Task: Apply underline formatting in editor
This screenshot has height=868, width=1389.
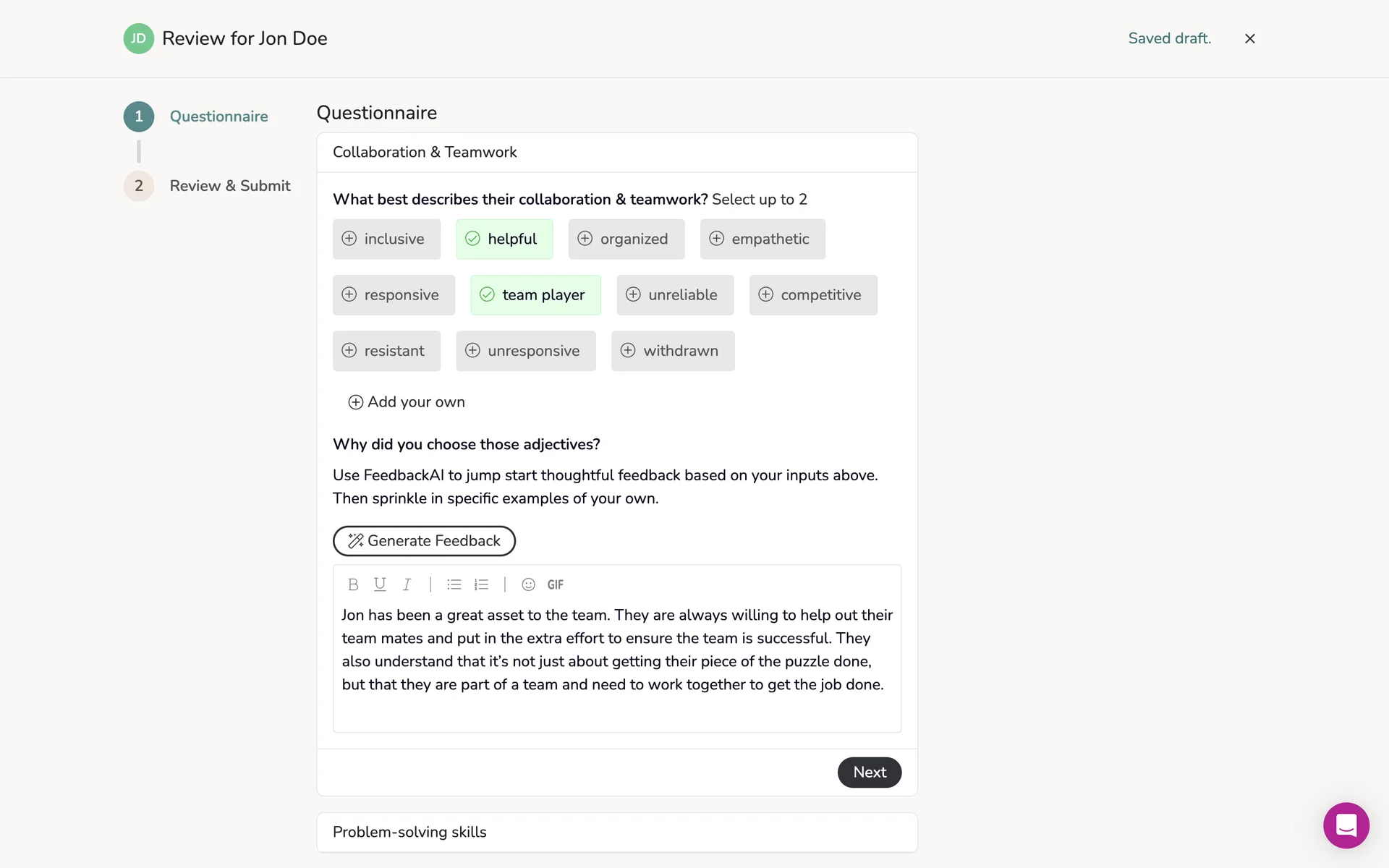Action: point(380,584)
